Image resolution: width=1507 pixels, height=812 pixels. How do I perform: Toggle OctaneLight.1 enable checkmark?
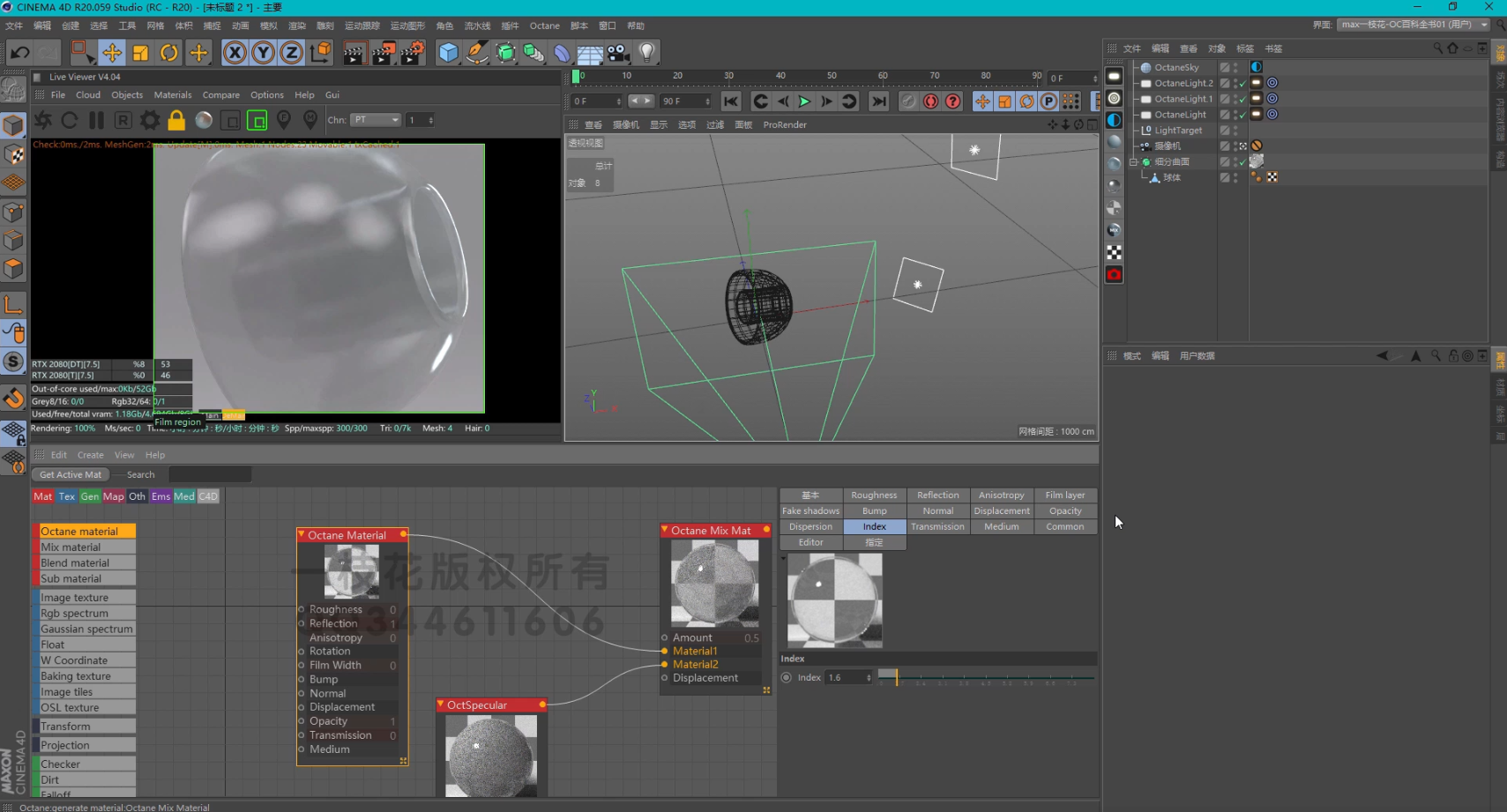pyautogui.click(x=1242, y=99)
